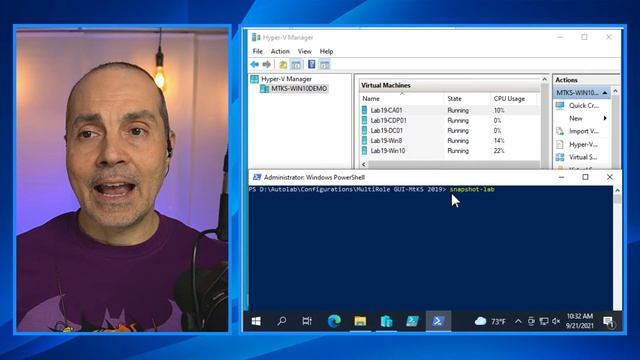This screenshot has height=360, width=640.
Task: Click the Lab19-CDP01 VM icon
Action: tap(364, 120)
